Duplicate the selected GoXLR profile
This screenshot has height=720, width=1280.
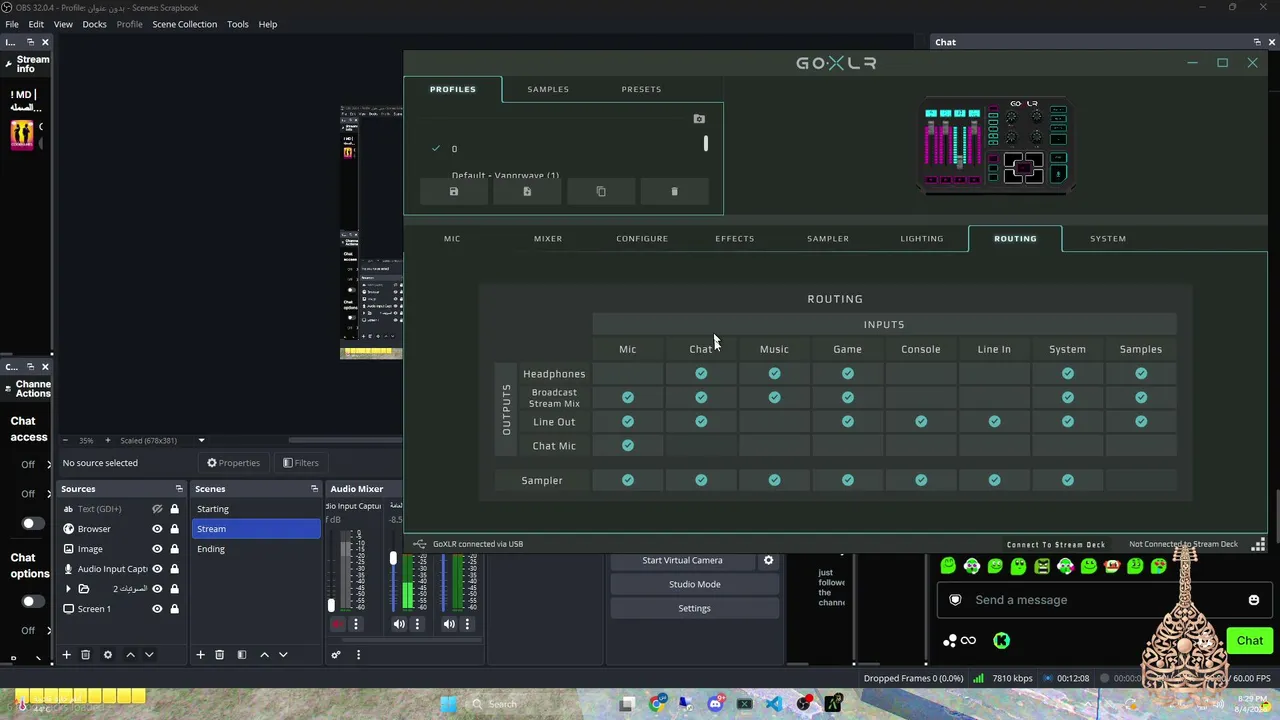(601, 192)
